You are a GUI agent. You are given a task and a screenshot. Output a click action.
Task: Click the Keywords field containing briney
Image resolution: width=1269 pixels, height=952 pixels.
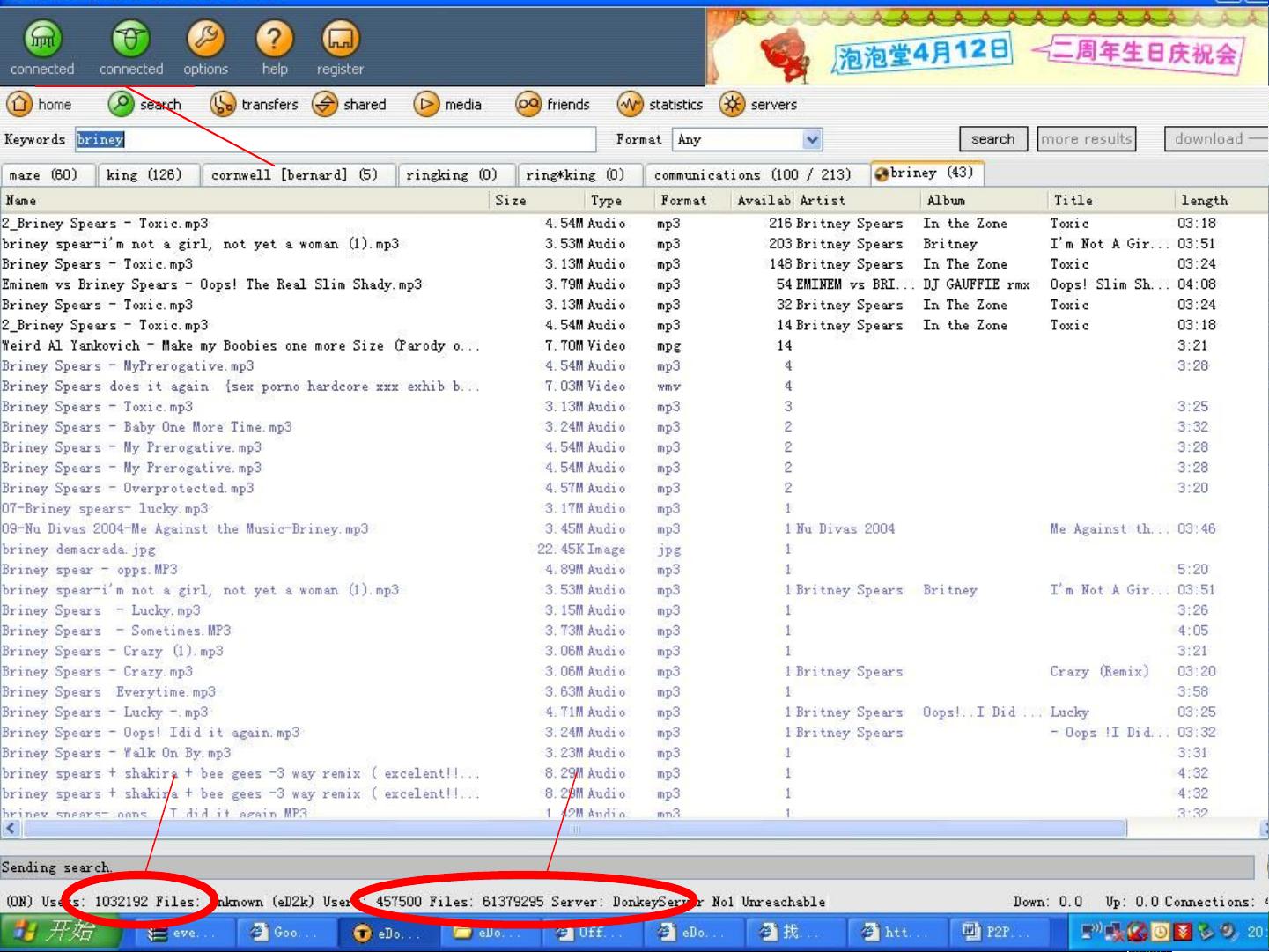tap(335, 139)
